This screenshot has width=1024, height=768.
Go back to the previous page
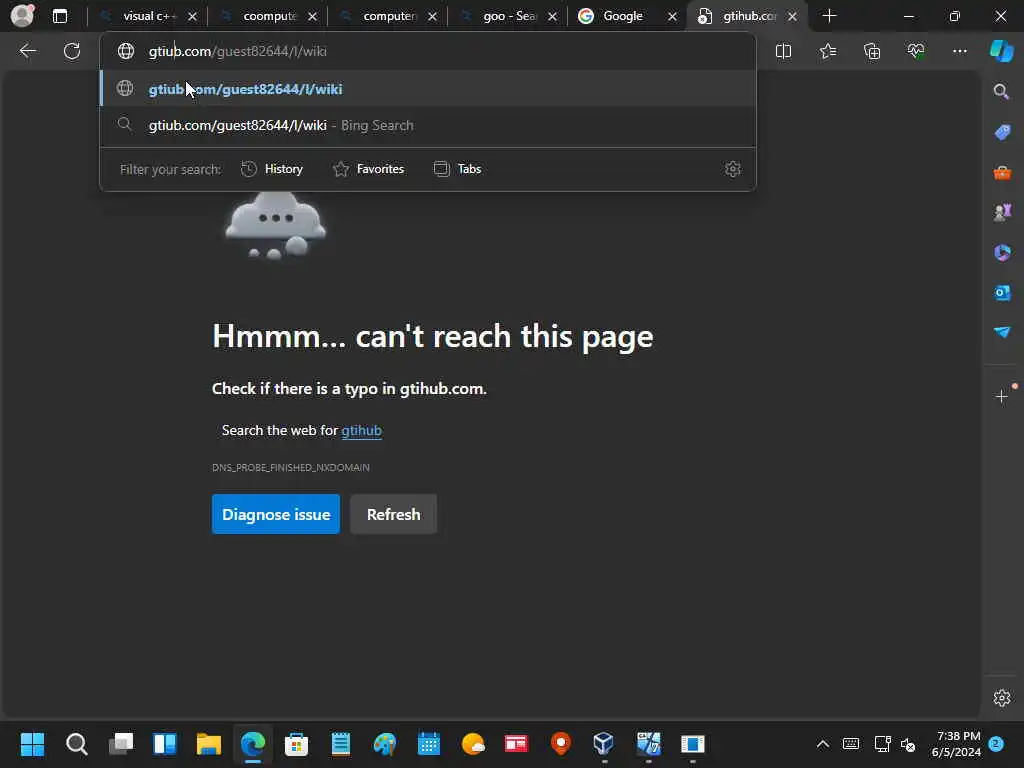pos(27,51)
